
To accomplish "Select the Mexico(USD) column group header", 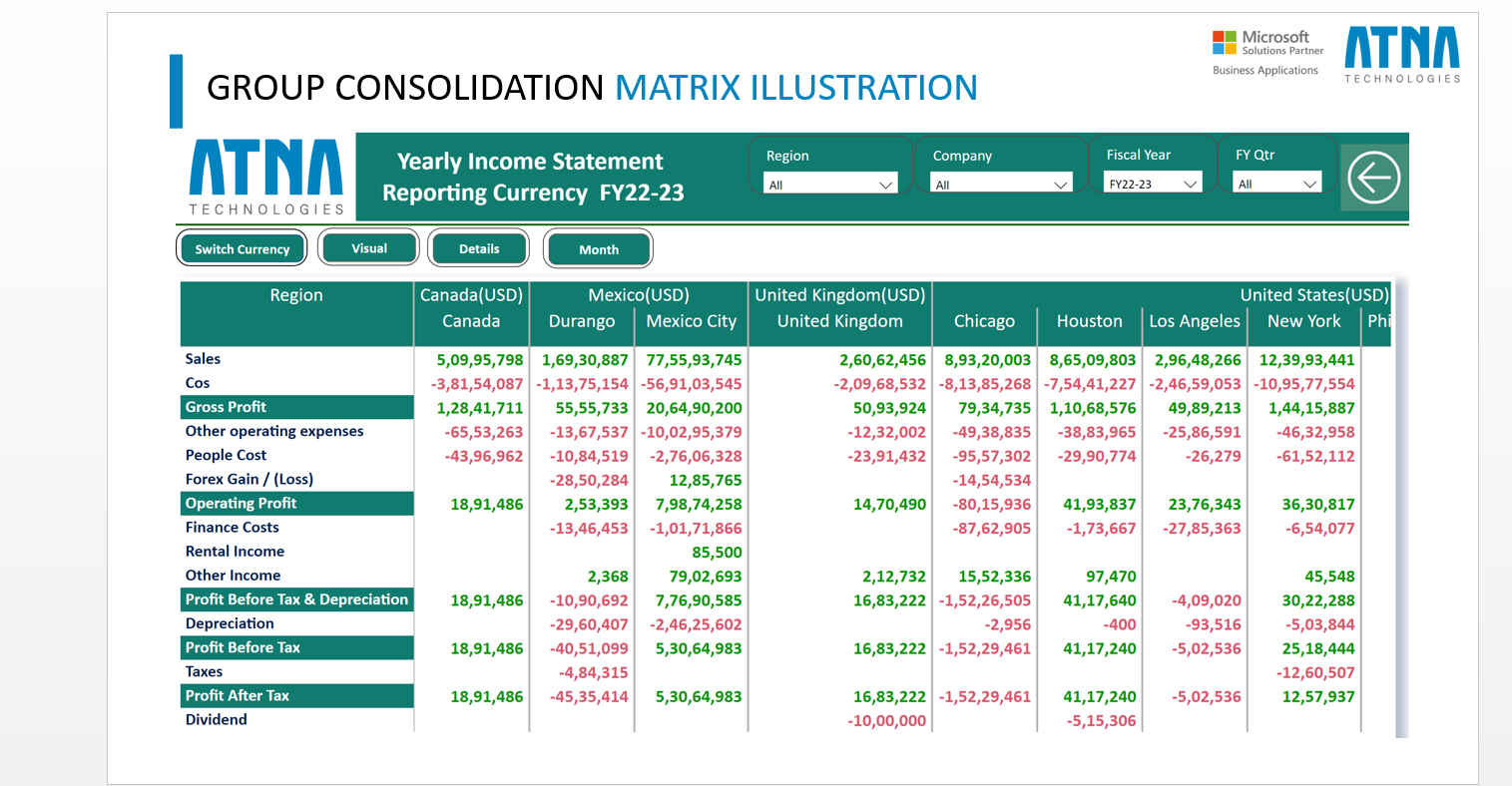I will tap(639, 295).
